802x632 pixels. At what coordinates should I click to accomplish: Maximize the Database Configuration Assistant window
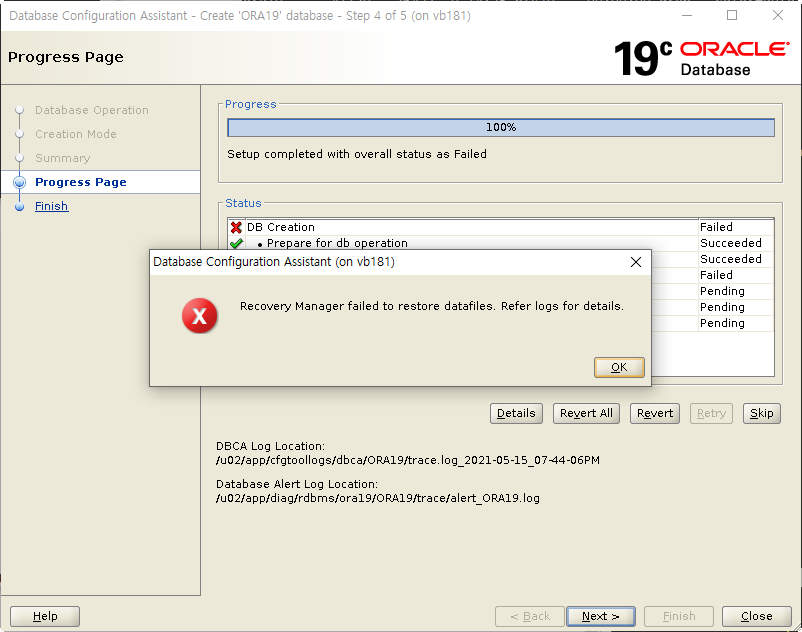(732, 15)
